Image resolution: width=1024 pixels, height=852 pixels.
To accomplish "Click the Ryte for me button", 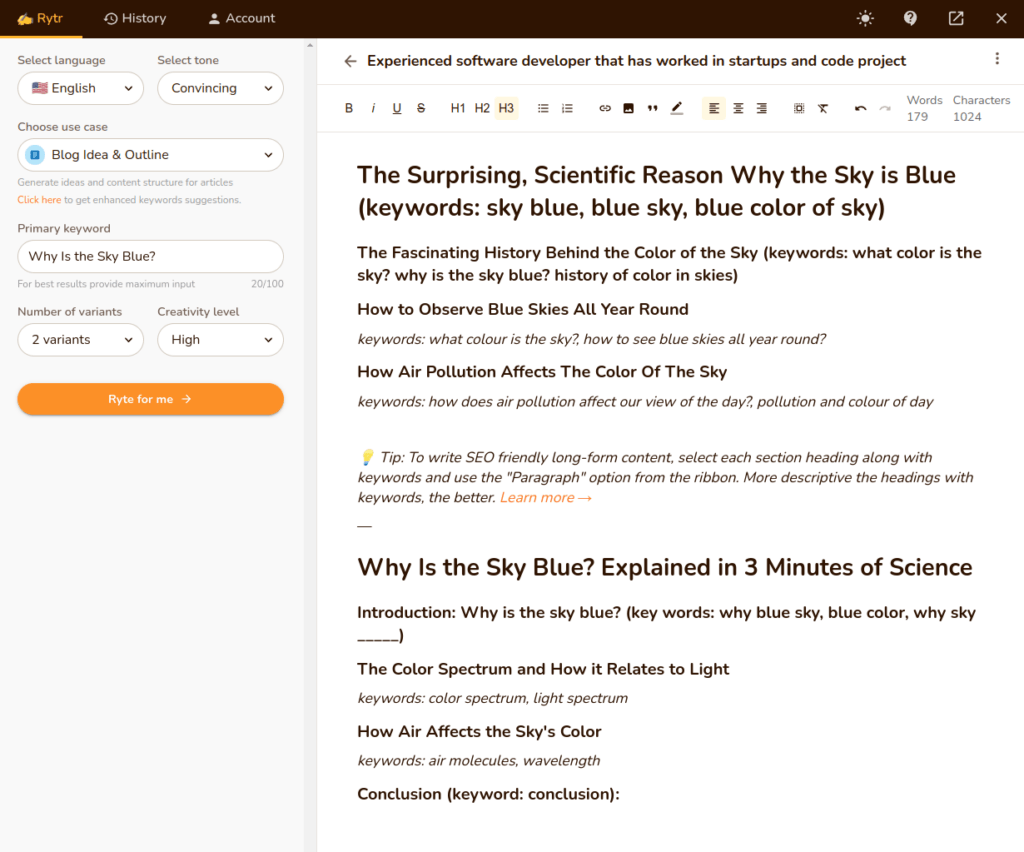I will click(x=150, y=399).
